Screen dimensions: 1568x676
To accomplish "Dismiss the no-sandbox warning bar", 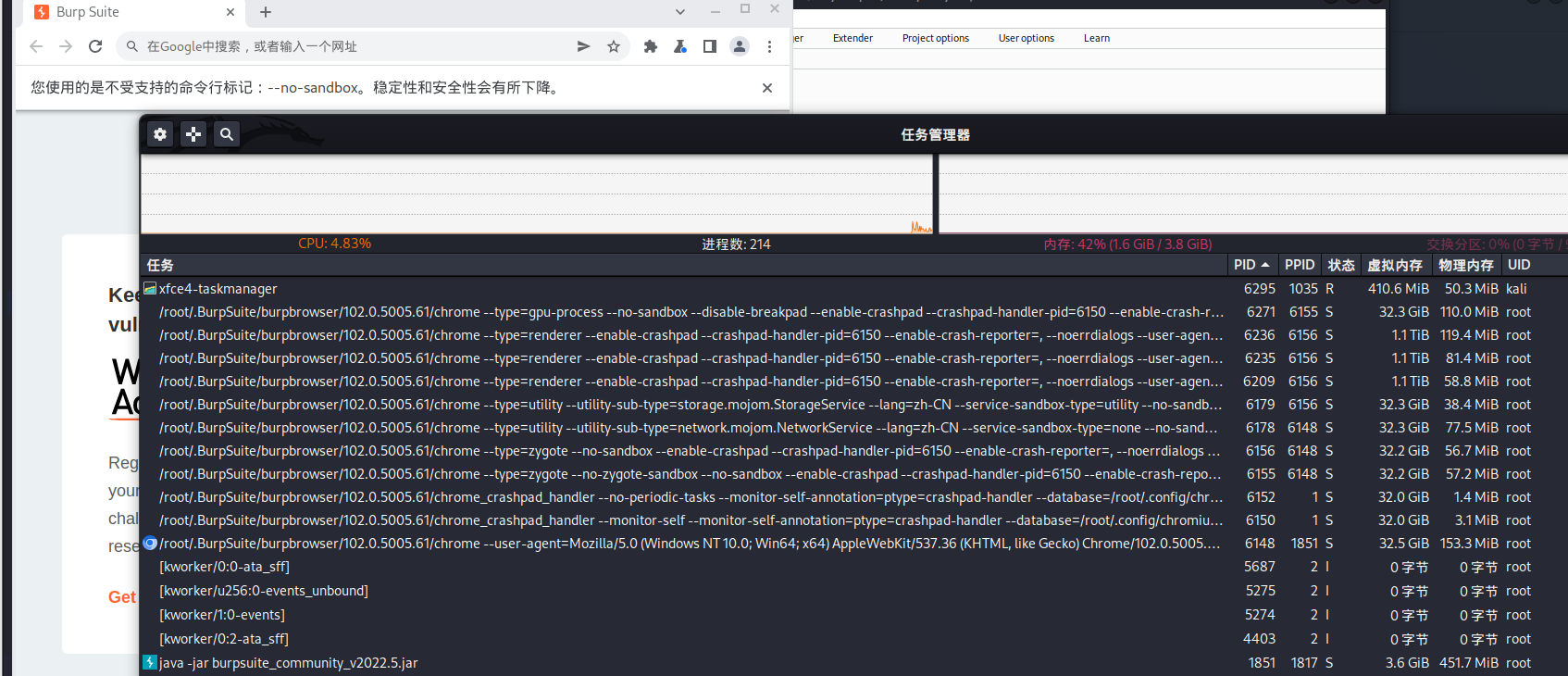I will [x=767, y=88].
